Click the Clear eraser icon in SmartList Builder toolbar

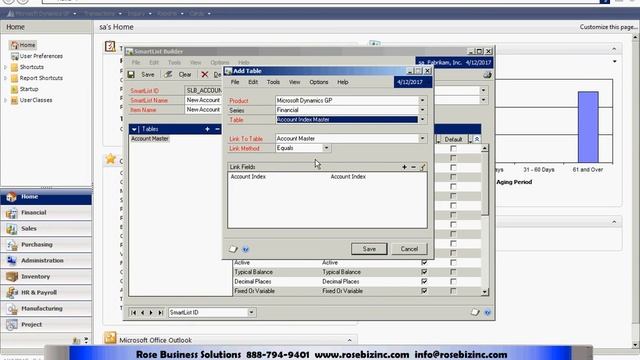coord(168,74)
